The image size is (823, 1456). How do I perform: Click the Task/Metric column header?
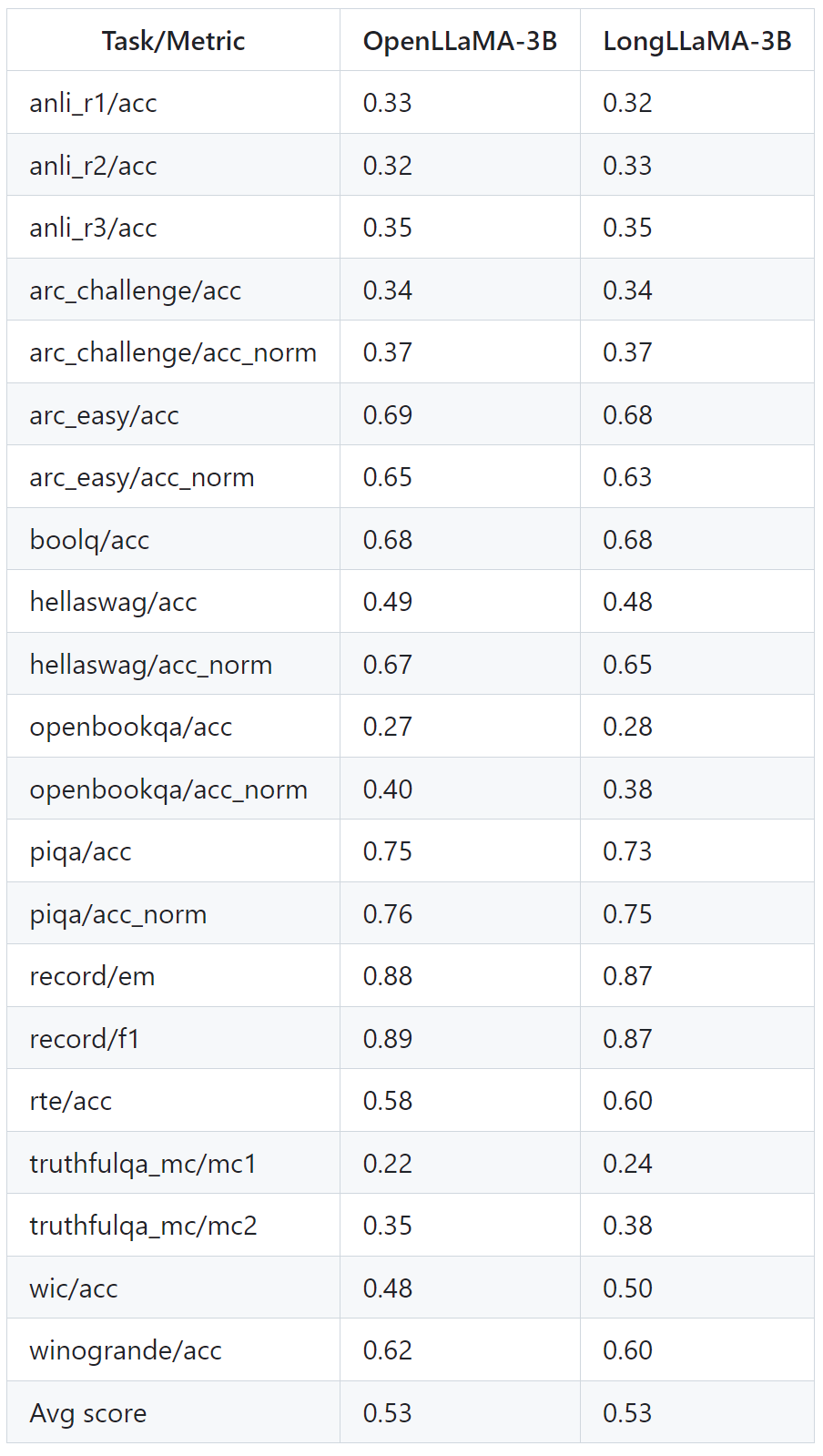(x=173, y=41)
